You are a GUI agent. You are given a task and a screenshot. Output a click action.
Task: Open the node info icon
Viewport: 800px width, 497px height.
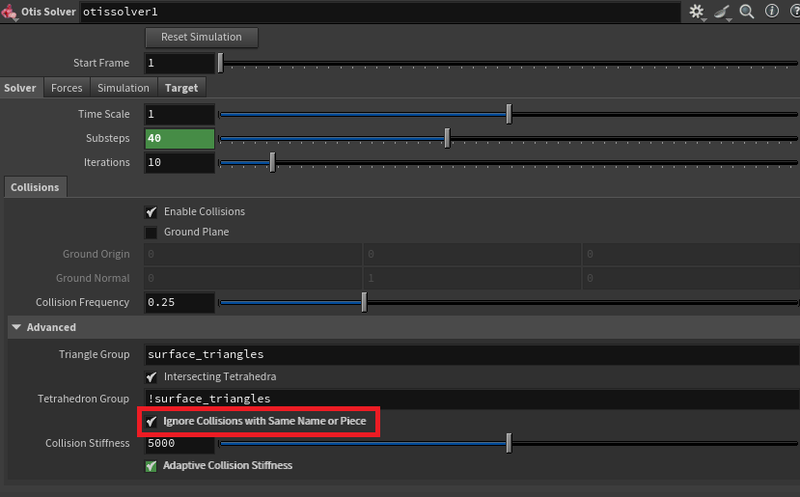pyautogui.click(x=769, y=12)
